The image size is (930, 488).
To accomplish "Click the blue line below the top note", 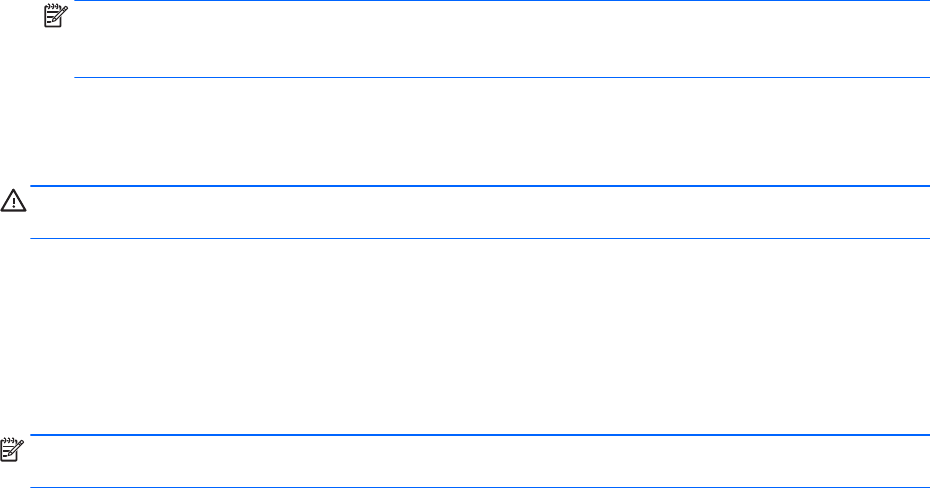I will pos(500,78).
